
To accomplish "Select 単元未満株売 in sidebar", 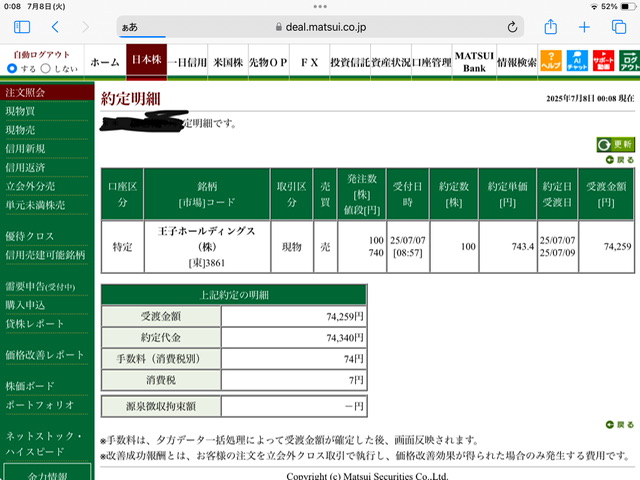I will click(35, 205).
